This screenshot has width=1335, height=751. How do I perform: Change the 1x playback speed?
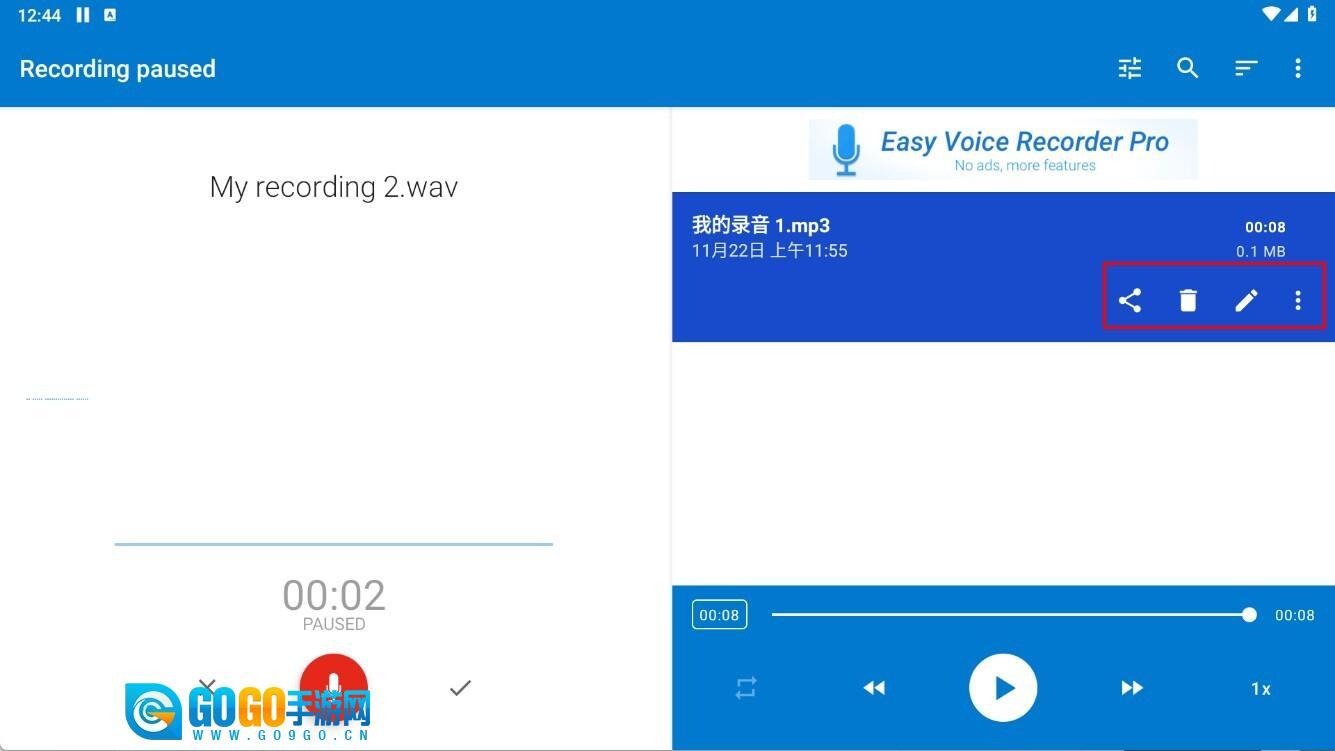click(x=1261, y=689)
